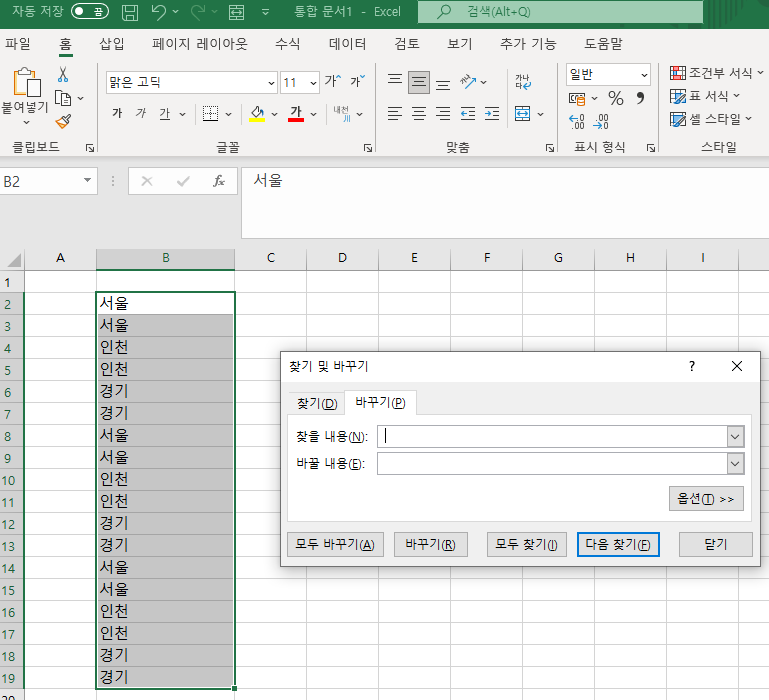
Task: Click the Center horizontal align icon
Action: coord(419,114)
